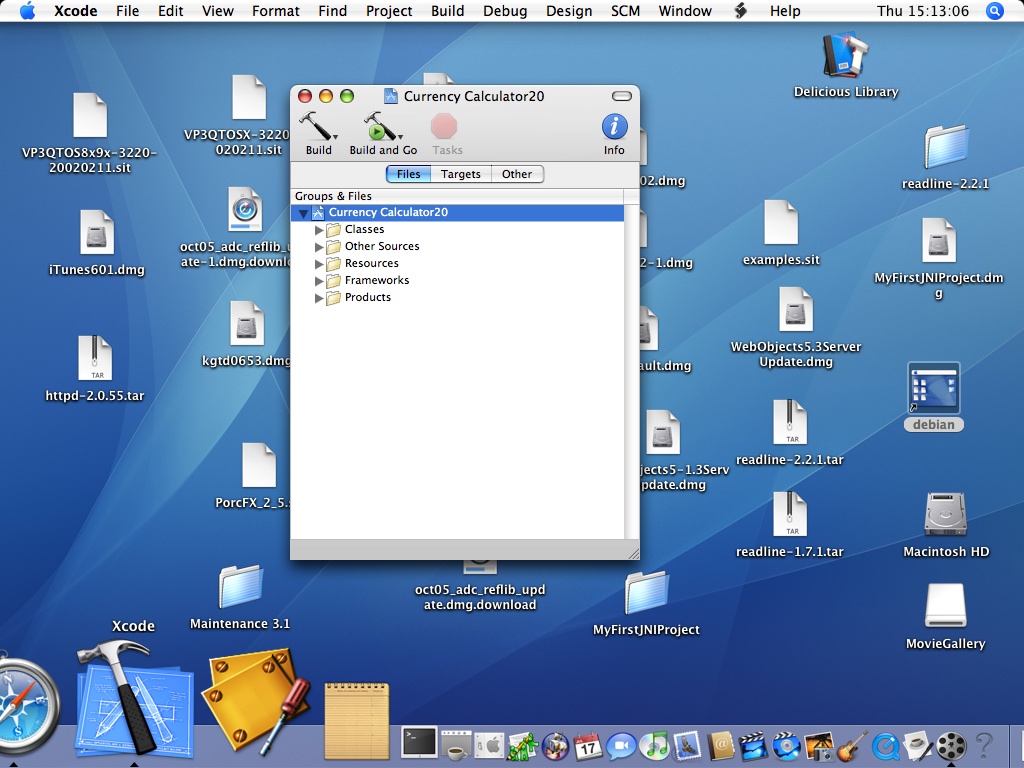Open the Apple menu
The image size is (1024, 768).
(27, 10)
